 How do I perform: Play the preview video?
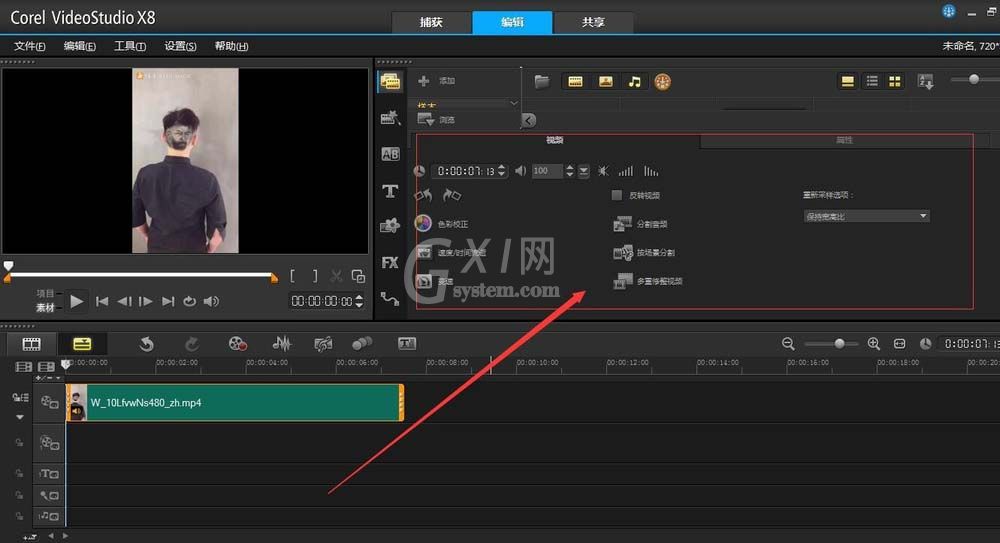[x=77, y=301]
